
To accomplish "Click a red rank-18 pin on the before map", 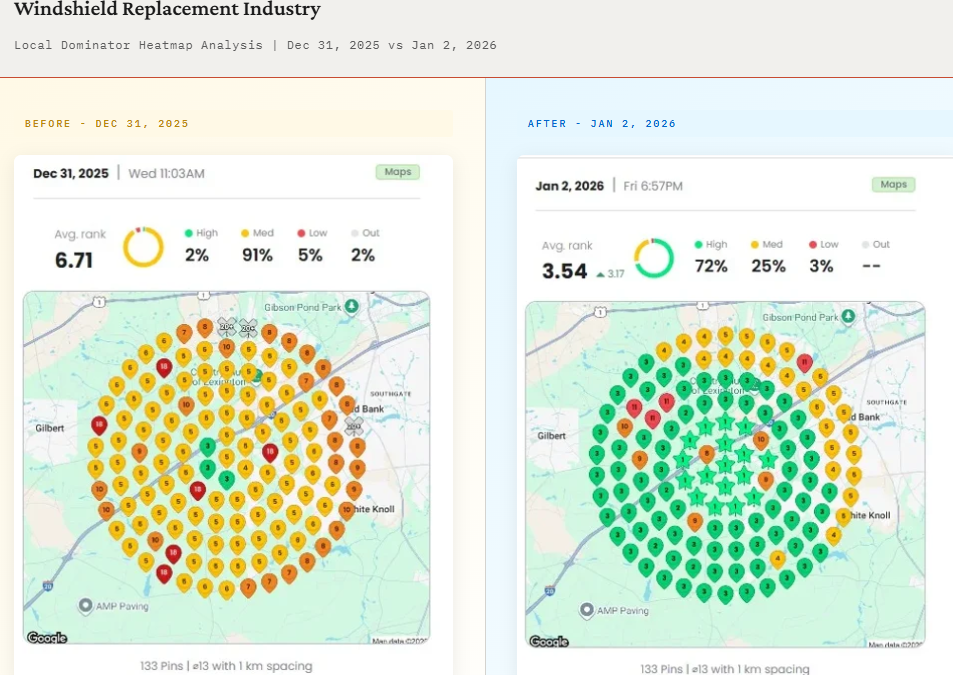I will [99, 424].
